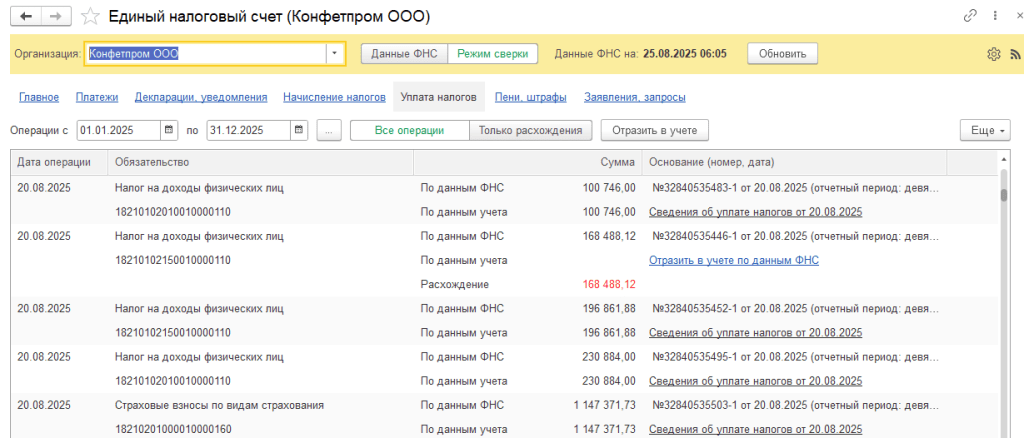The width and height of the screenshot is (1024, 438).
Task: Select the Все операции filter
Action: (409, 130)
